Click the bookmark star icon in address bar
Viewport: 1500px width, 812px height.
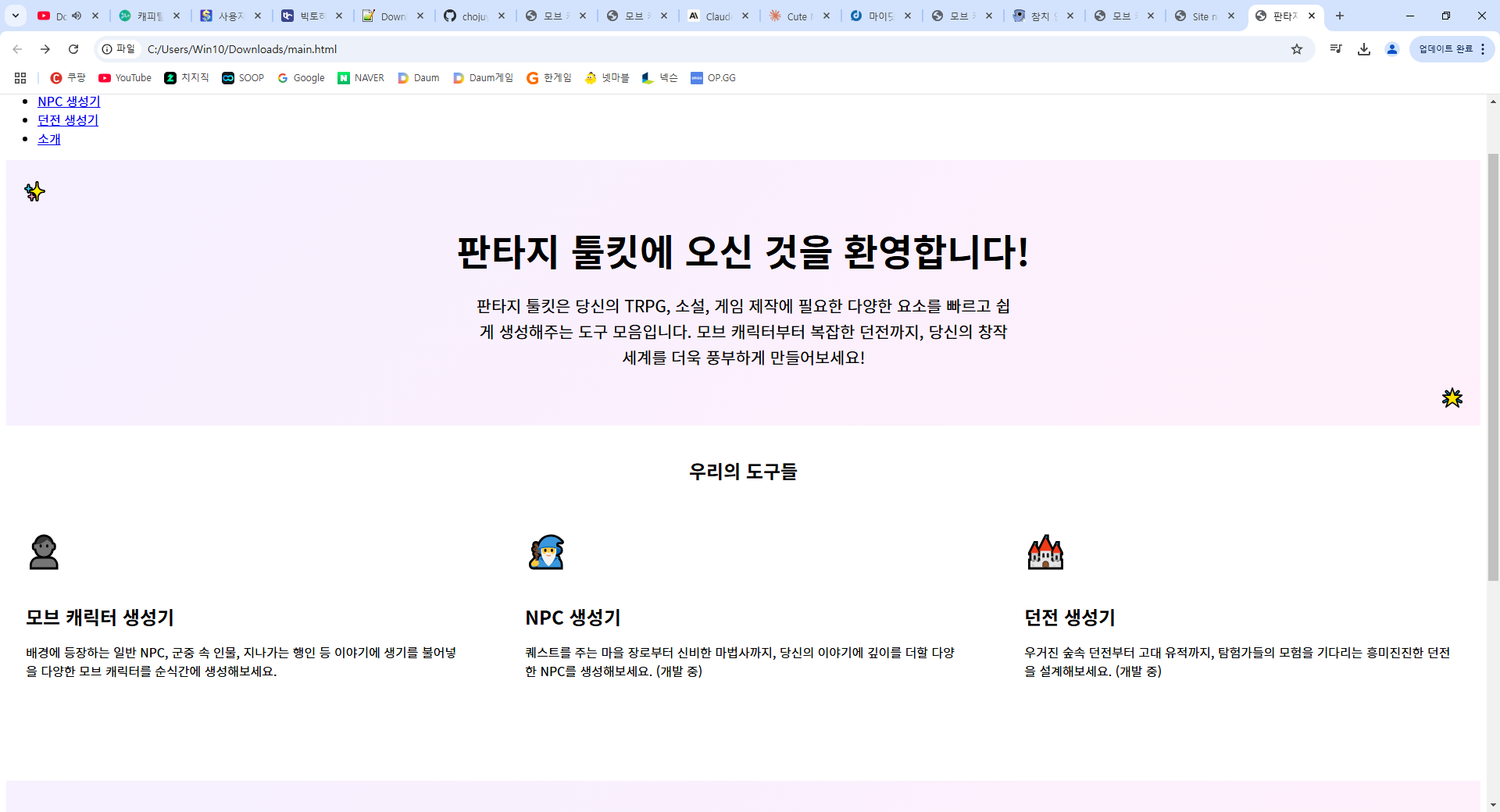1297,49
